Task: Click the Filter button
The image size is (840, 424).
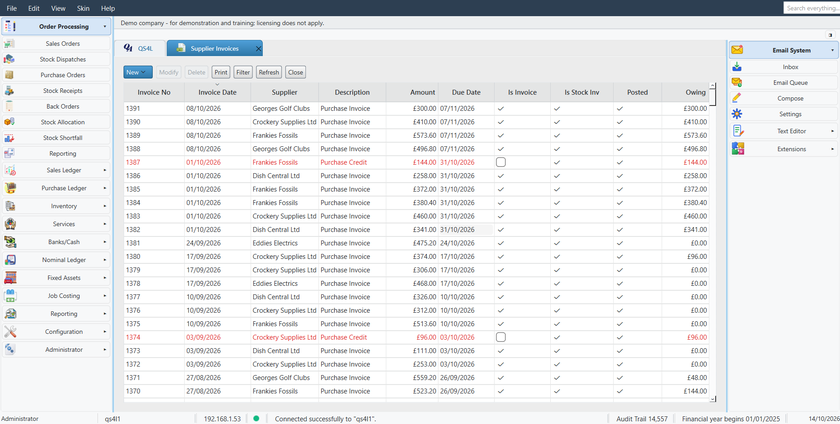Action: click(x=243, y=72)
